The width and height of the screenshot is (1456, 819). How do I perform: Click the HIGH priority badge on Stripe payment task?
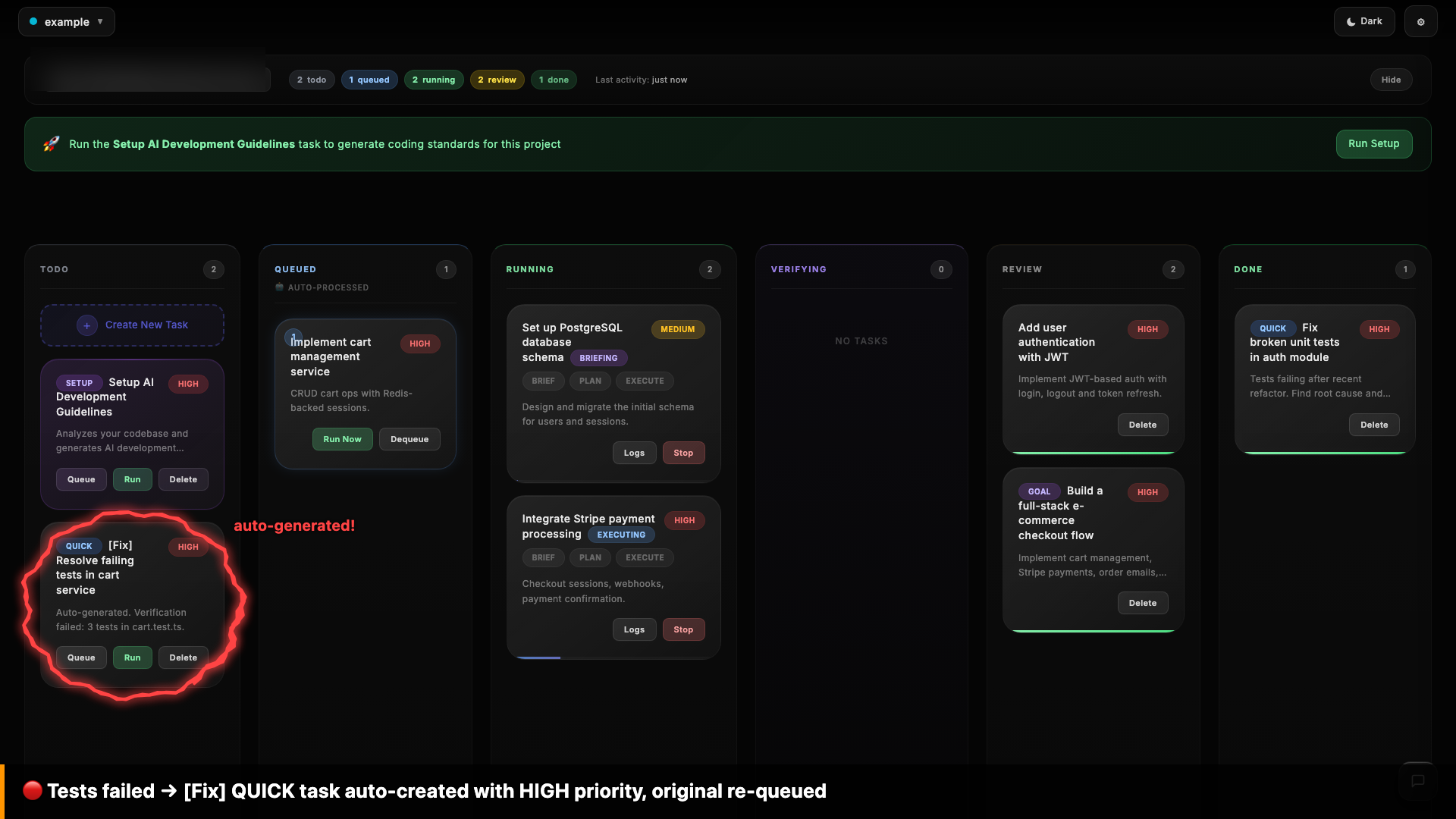684,520
